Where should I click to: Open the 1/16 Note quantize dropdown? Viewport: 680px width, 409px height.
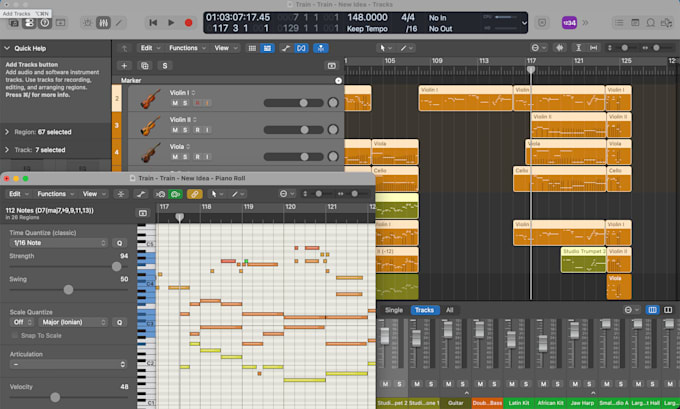pyautogui.click(x=59, y=243)
